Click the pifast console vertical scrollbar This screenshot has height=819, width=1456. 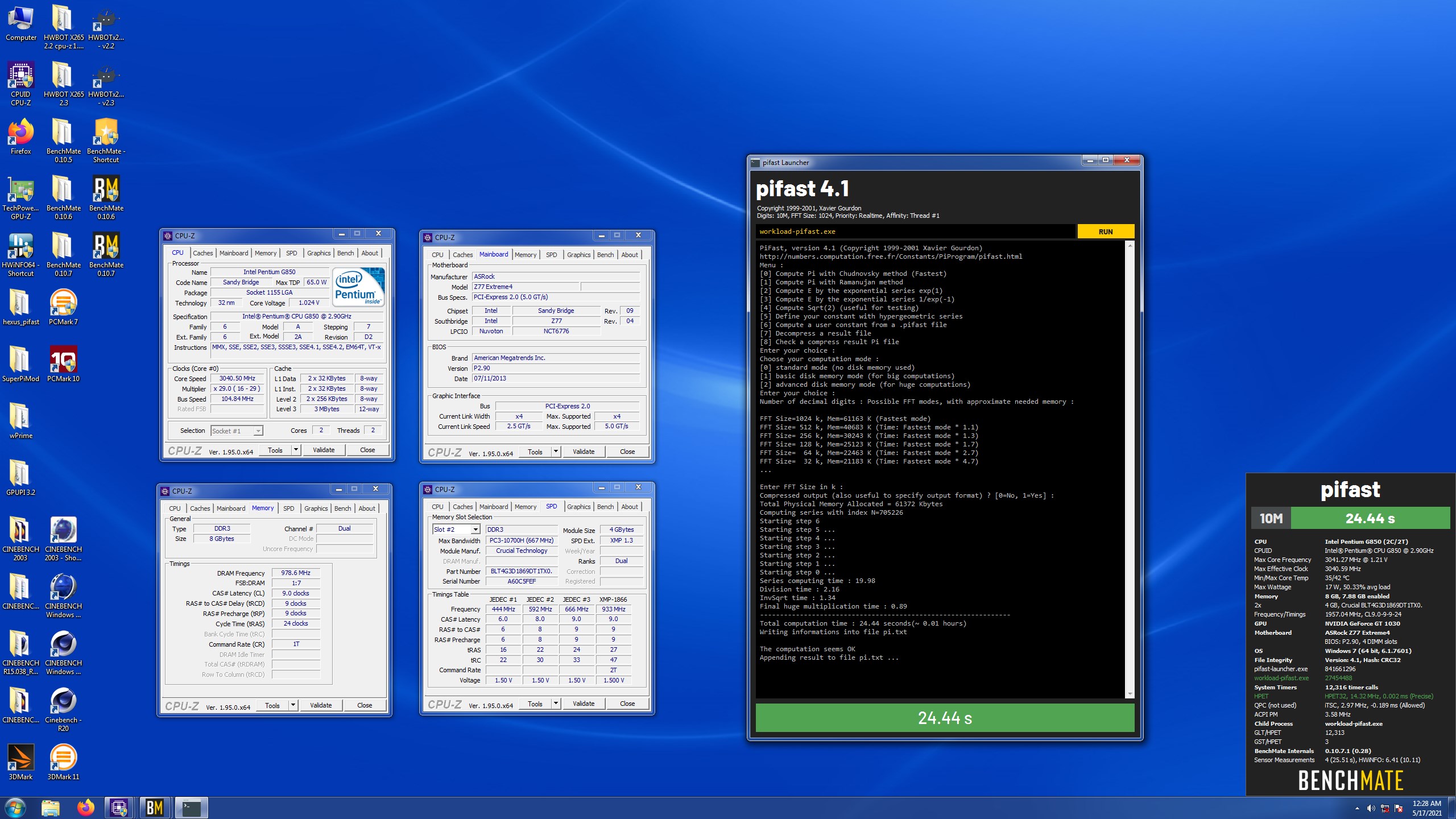[x=1130, y=469]
